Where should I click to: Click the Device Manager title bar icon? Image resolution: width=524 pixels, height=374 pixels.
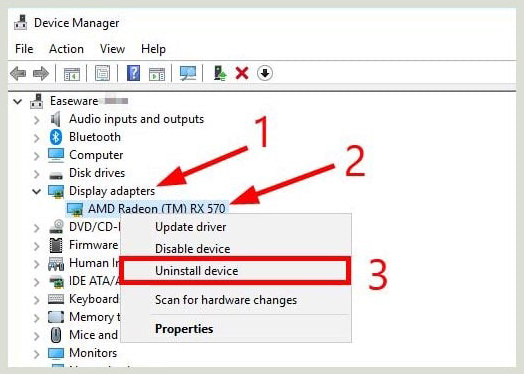point(21,23)
